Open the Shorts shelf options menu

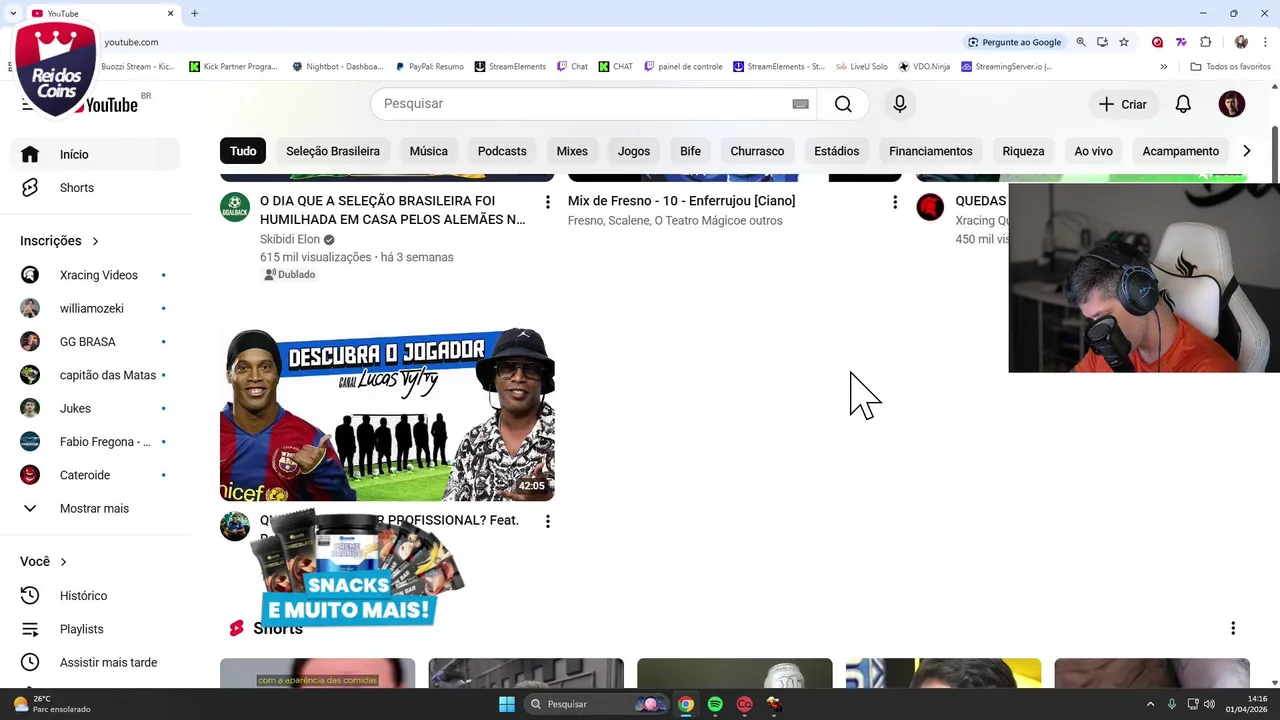click(x=1233, y=628)
